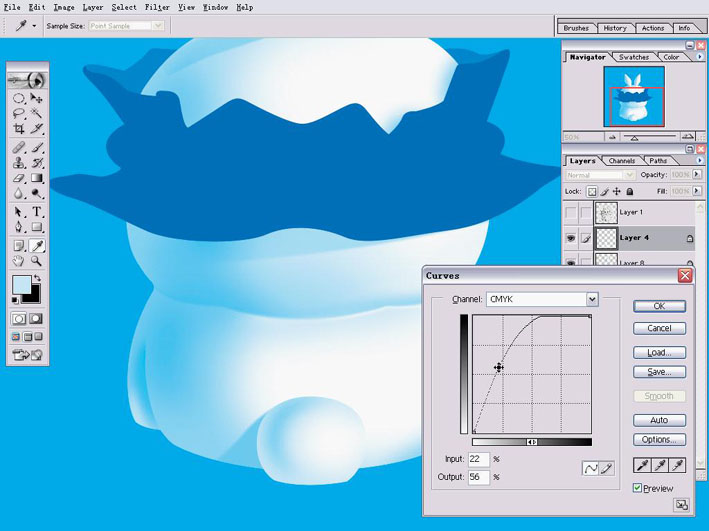Open Navigator panel flyout menu
This screenshot has height=531, width=709.
[700, 57]
